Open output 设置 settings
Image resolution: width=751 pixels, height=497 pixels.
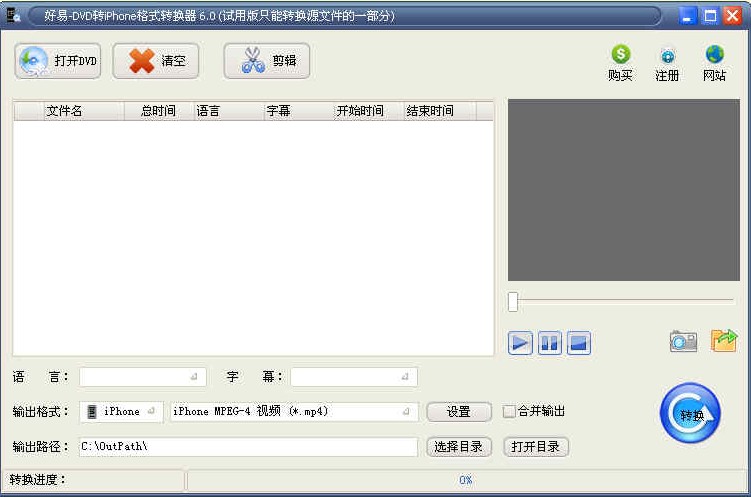(458, 411)
